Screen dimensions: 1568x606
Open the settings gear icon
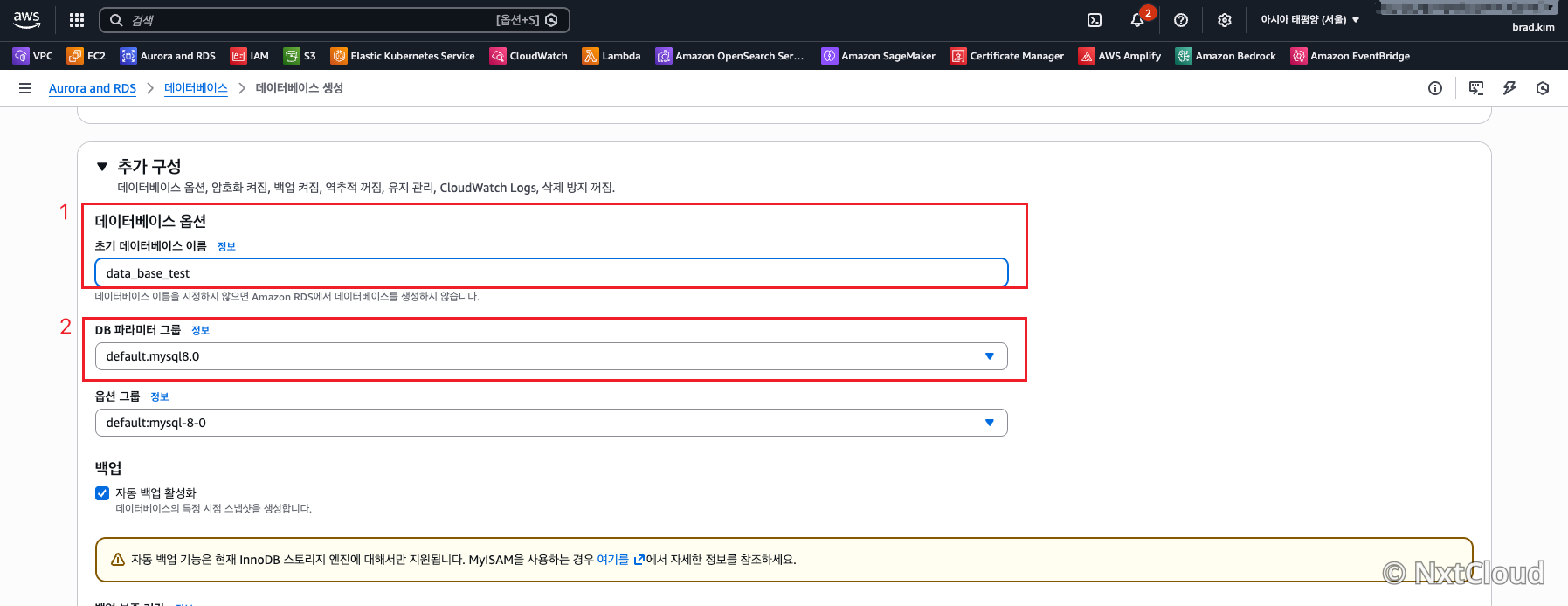pos(1225,20)
